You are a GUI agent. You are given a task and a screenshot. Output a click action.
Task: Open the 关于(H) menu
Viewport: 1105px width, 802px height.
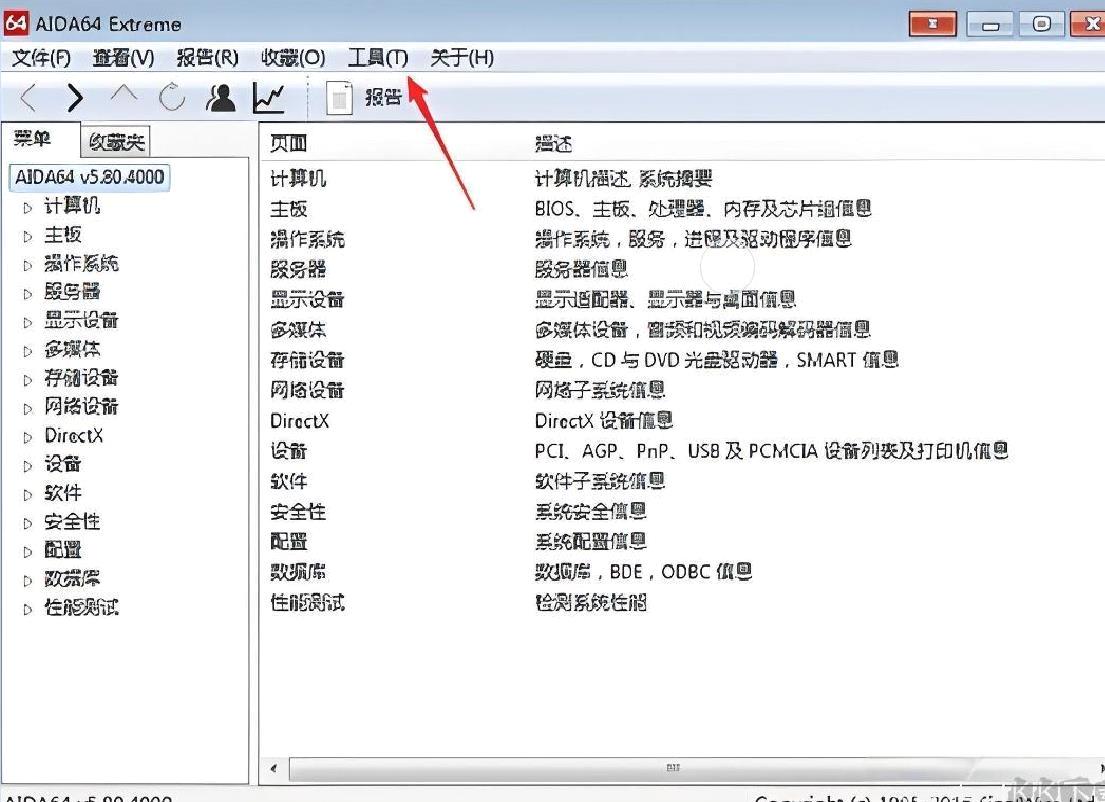[462, 58]
